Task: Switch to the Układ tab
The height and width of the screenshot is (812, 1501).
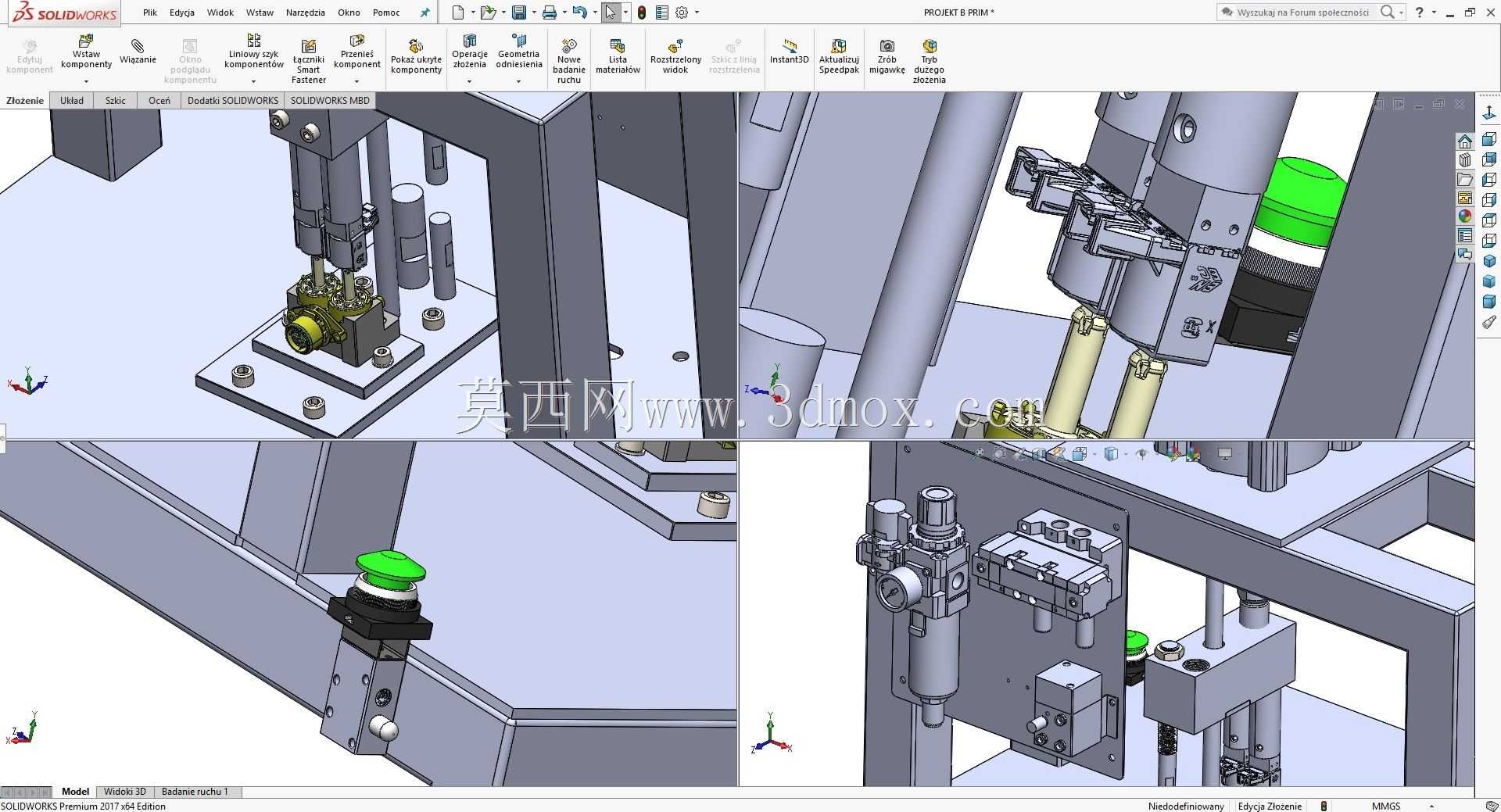Action: [x=72, y=101]
